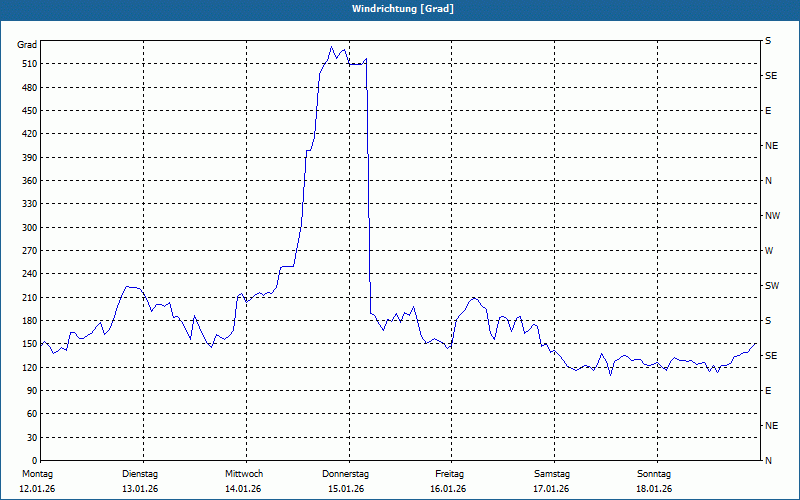
Task: Click the Freitag day label
Action: [x=449, y=474]
